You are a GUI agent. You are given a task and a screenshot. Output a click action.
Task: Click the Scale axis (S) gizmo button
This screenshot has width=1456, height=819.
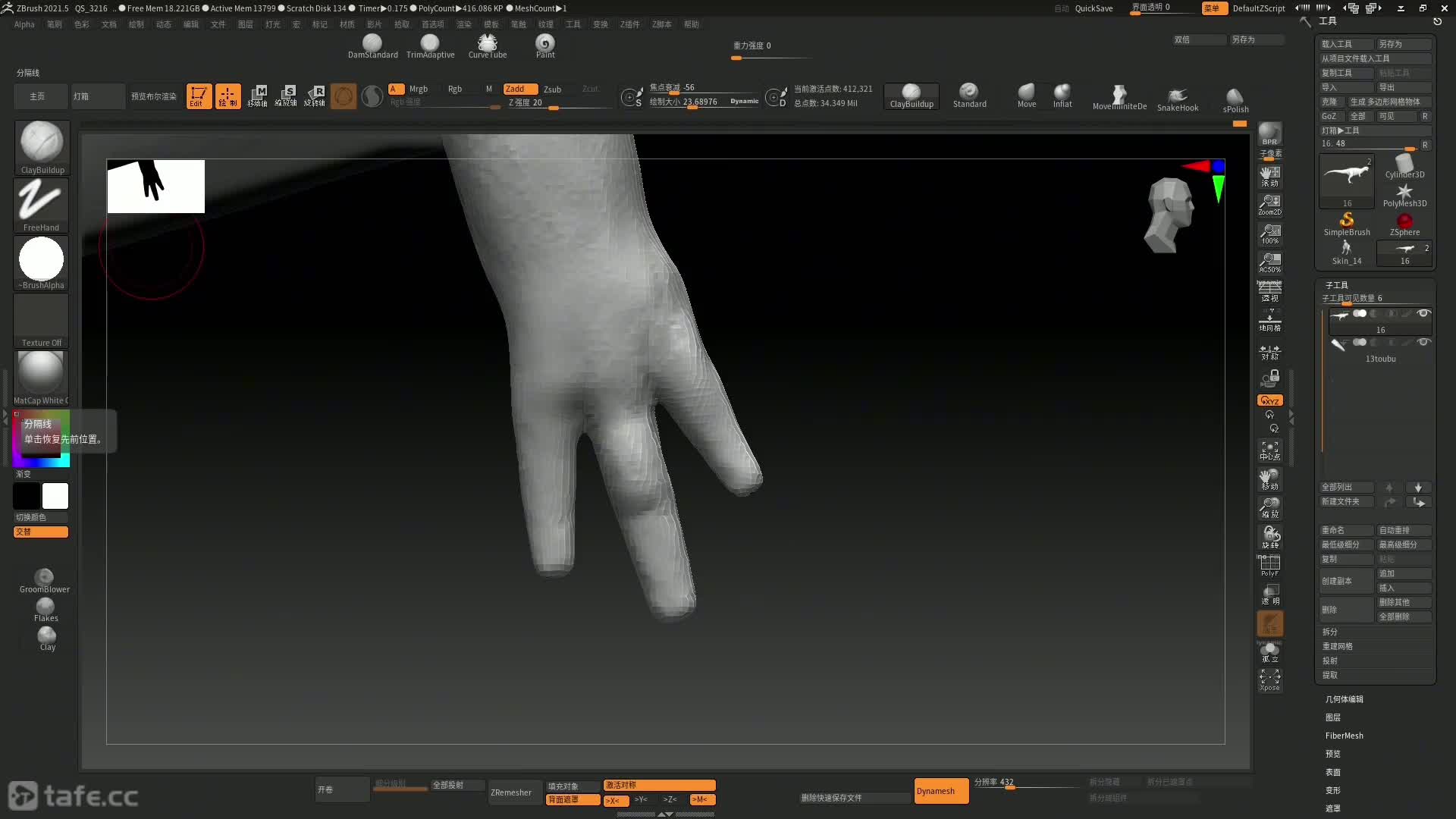tap(286, 96)
